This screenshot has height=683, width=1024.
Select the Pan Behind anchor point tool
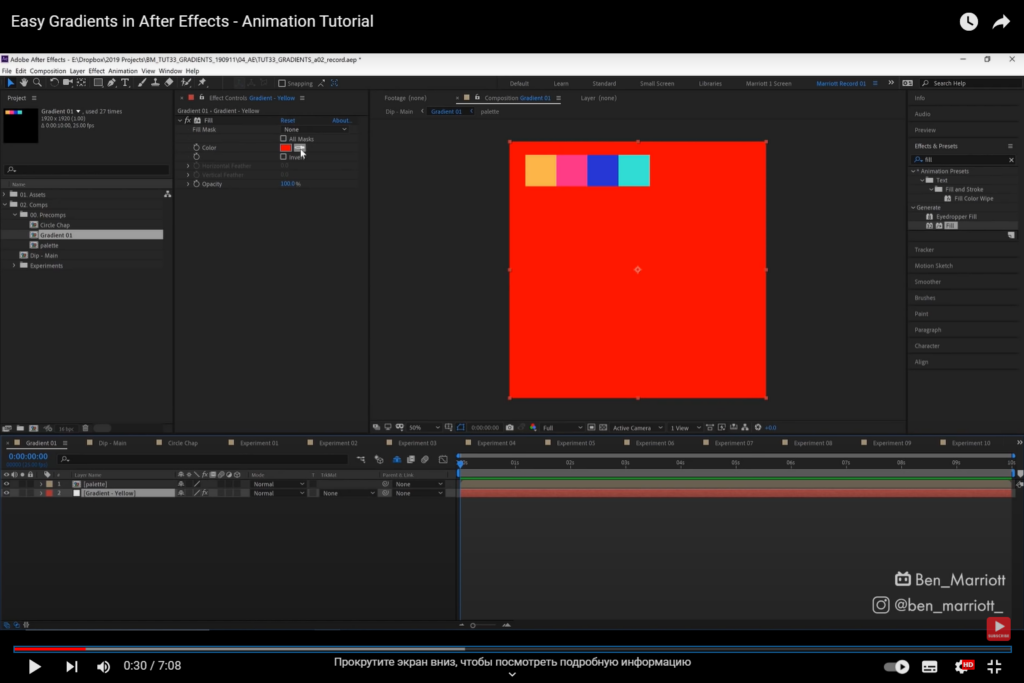[x=82, y=83]
